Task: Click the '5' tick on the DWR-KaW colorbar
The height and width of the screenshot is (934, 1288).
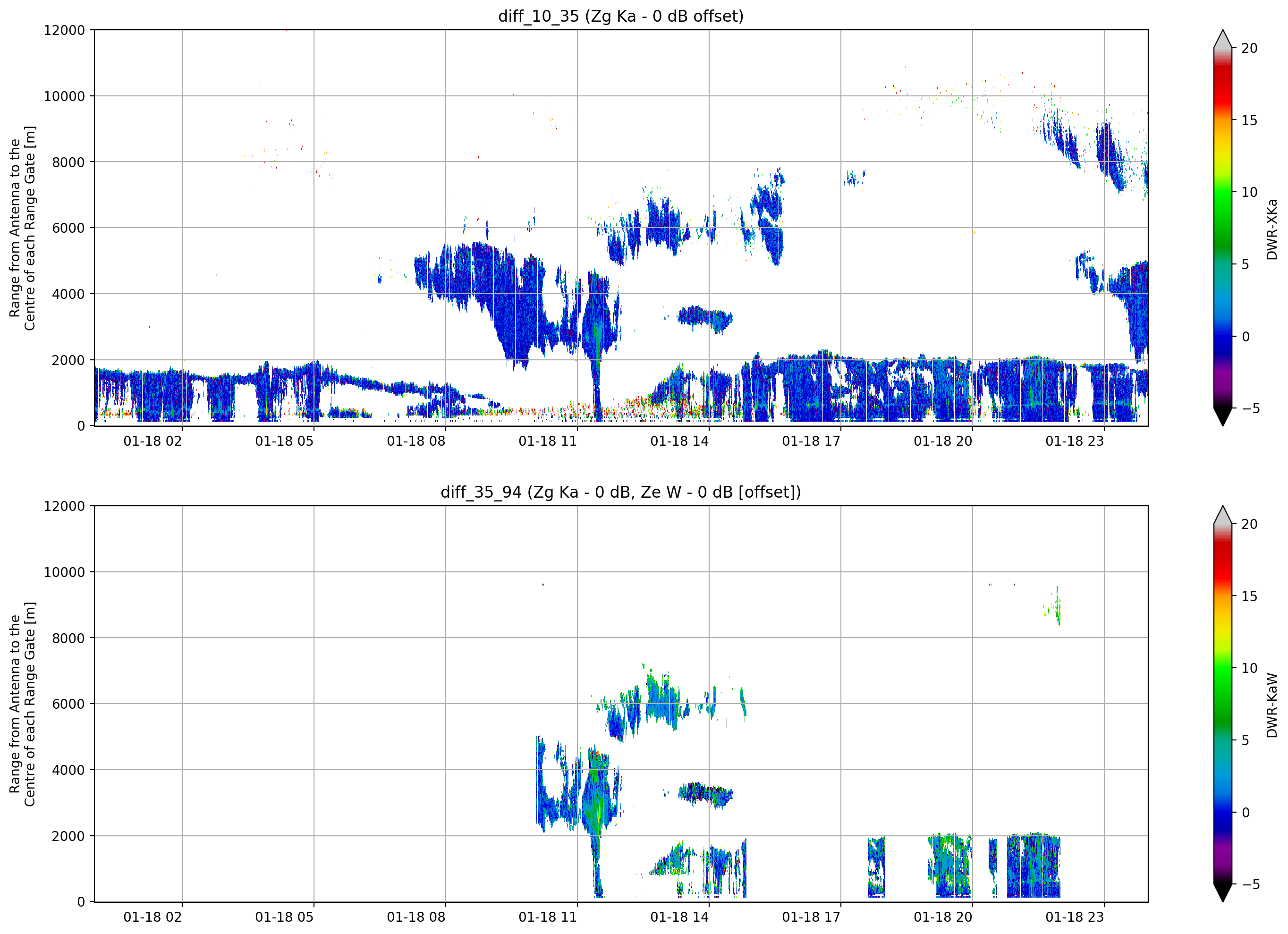Action: click(1246, 741)
